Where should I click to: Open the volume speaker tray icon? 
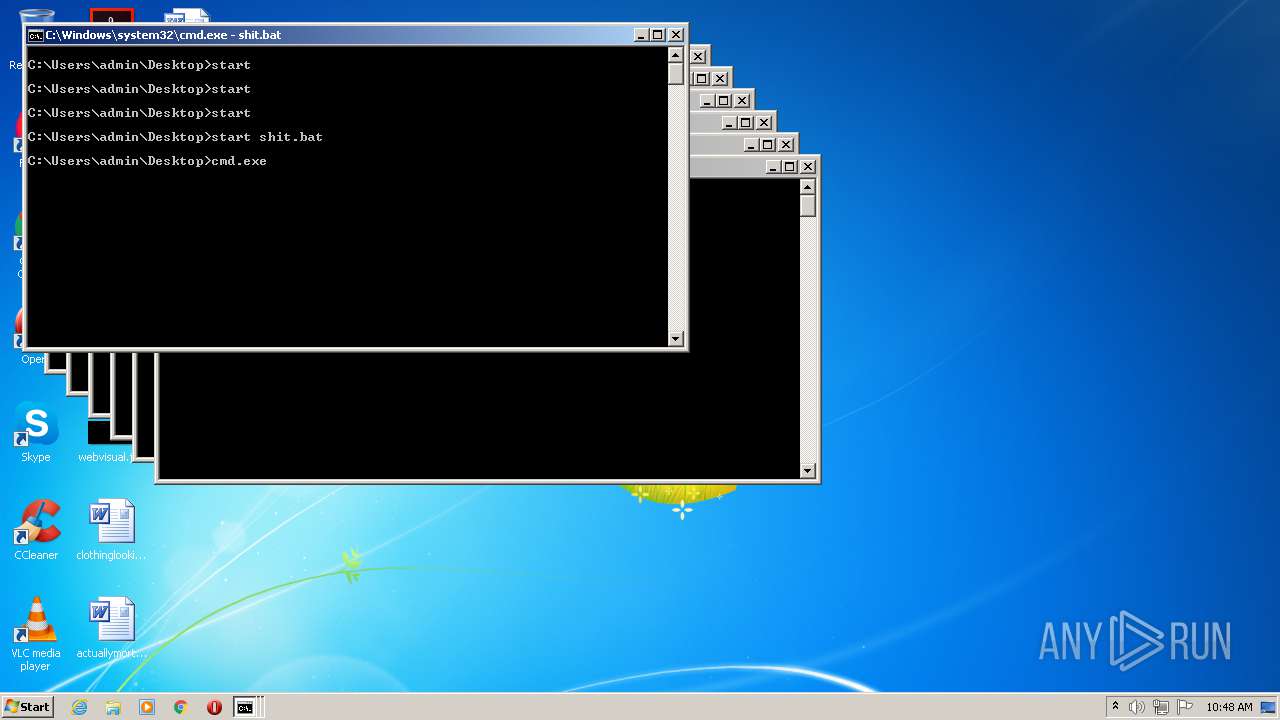(1137, 707)
